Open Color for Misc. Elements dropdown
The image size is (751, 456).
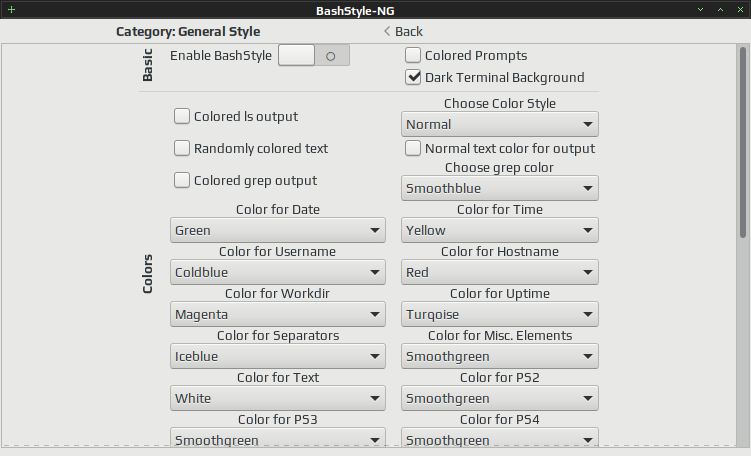click(500, 356)
